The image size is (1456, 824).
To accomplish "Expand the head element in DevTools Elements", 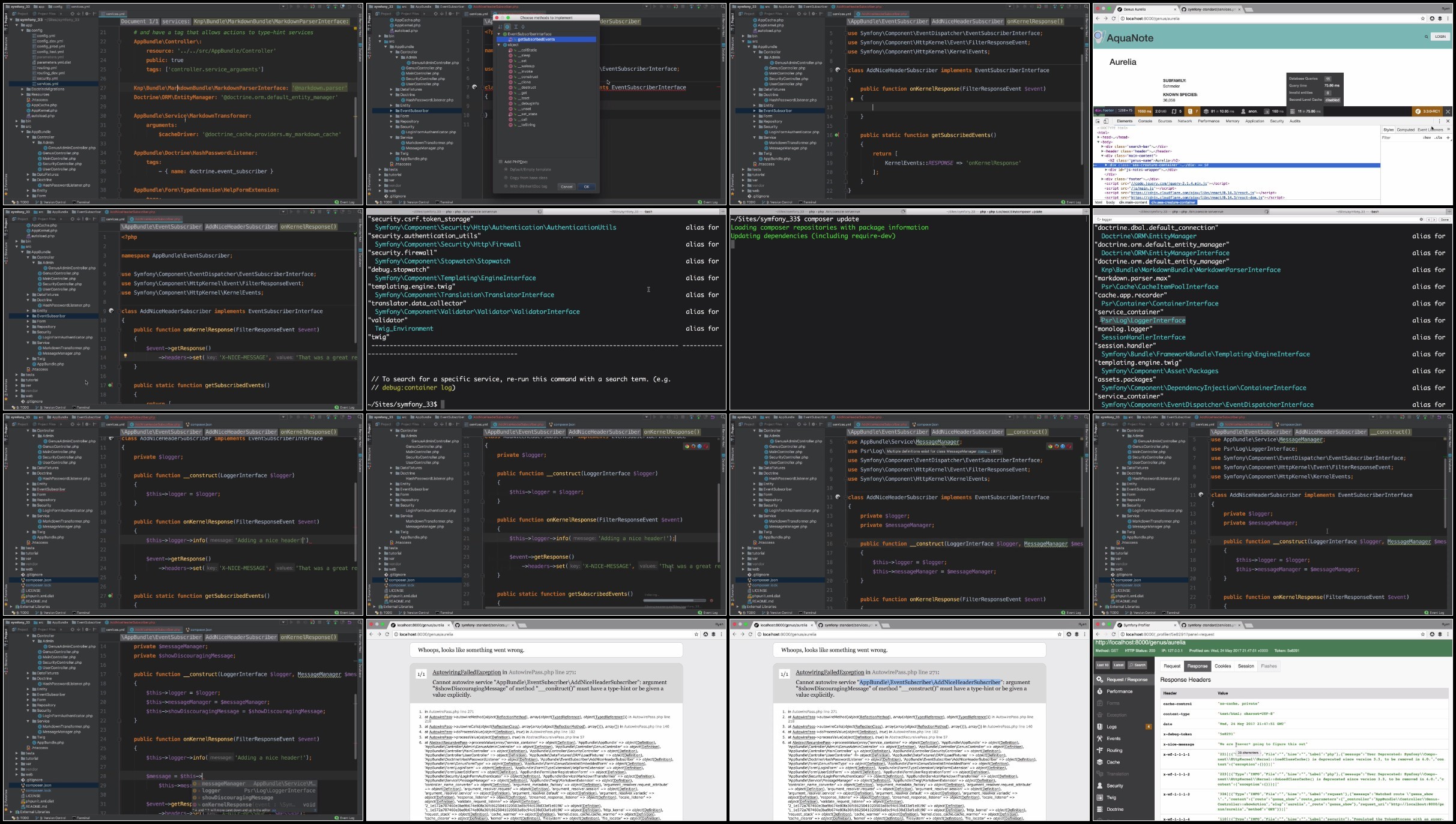I will (1099, 137).
